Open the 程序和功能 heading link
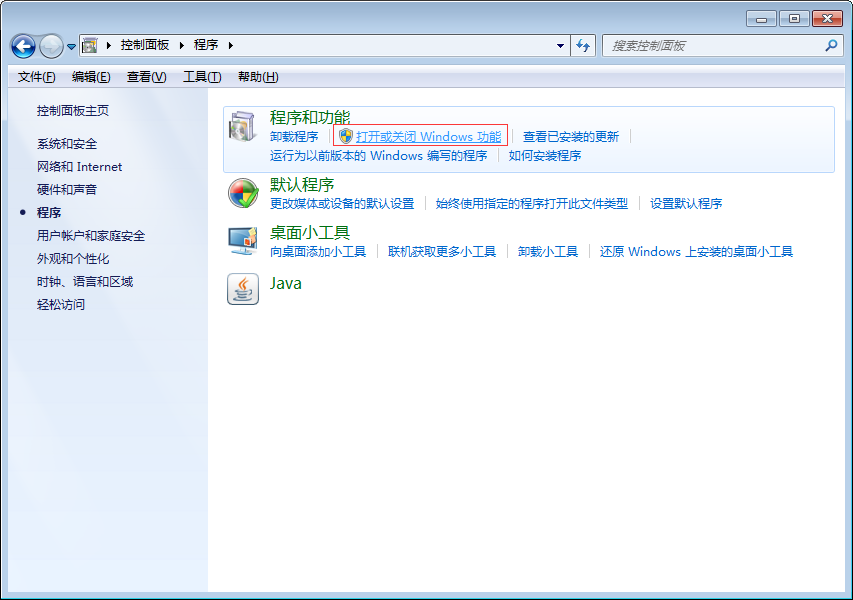This screenshot has width=853, height=600. pyautogui.click(x=310, y=117)
